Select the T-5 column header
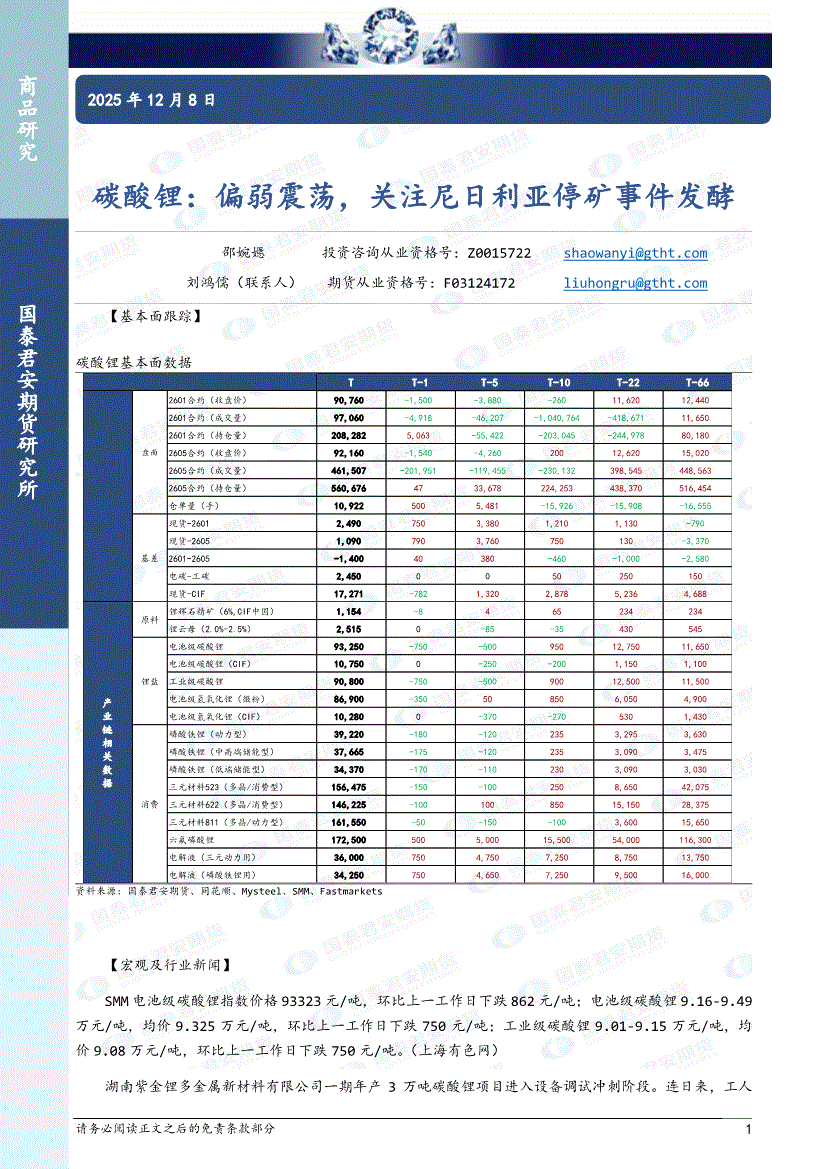 (489, 383)
